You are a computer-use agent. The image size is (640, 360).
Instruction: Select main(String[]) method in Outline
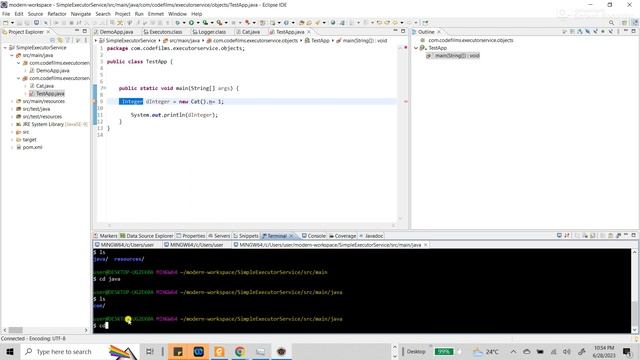(457, 56)
